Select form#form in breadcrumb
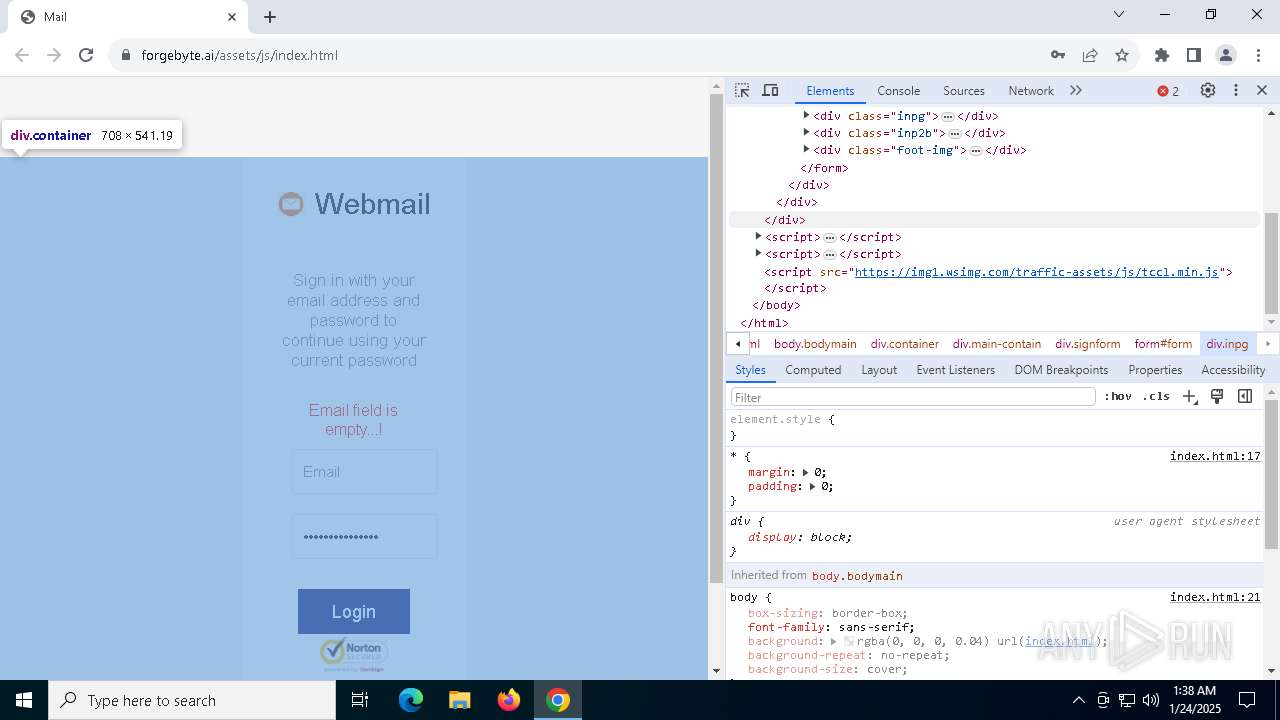Viewport: 1280px width, 720px height. point(1163,344)
